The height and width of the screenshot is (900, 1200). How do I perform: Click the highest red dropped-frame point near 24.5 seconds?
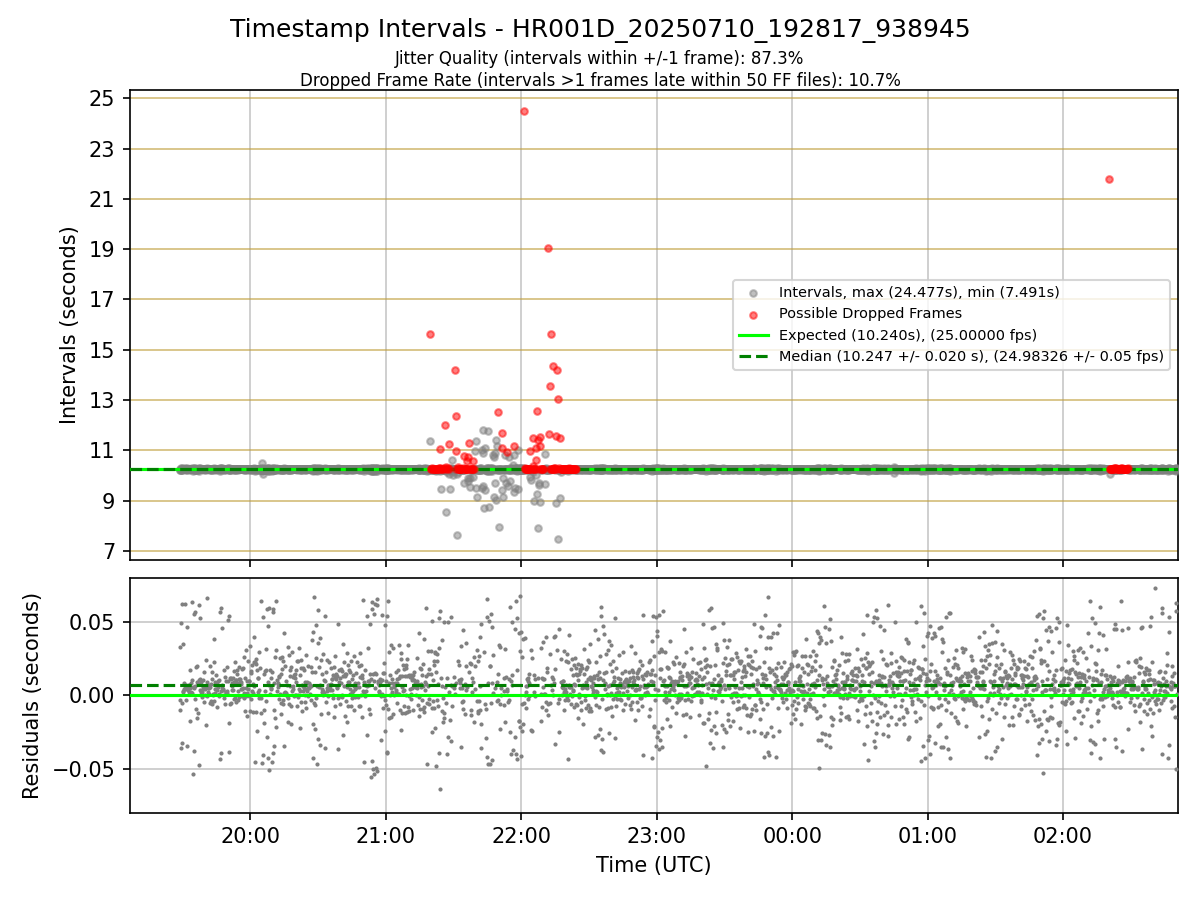(x=524, y=111)
